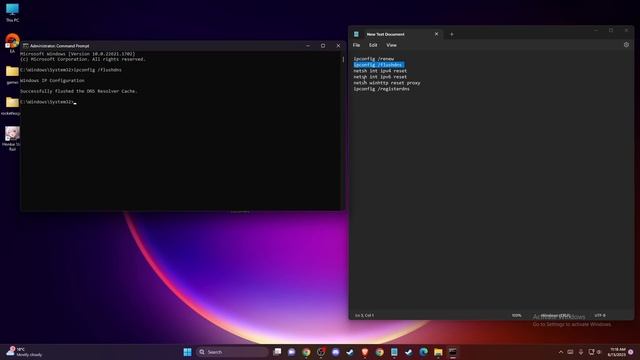Click the 'ipconfig /registerdns' line in Notepad
This screenshot has width=640, height=360.
click(x=381, y=89)
